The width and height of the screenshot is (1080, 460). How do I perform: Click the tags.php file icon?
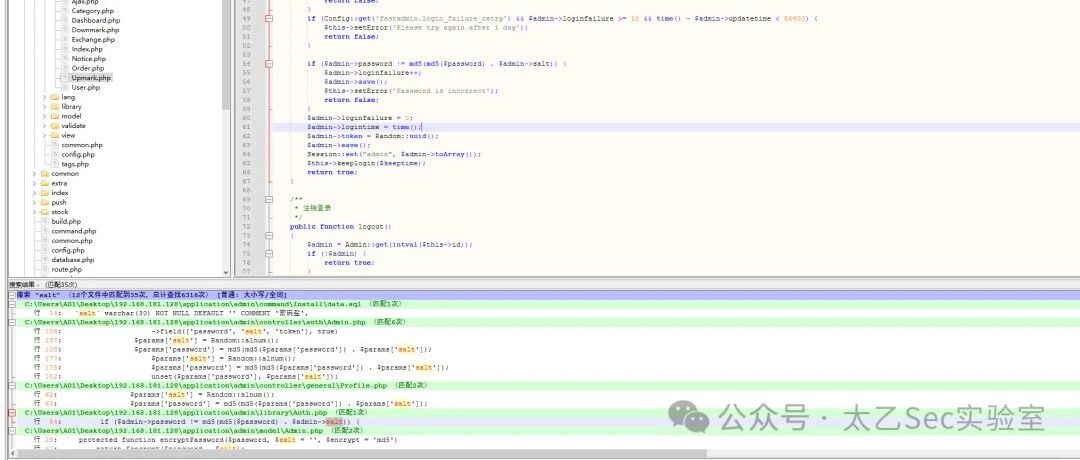click(x=55, y=164)
